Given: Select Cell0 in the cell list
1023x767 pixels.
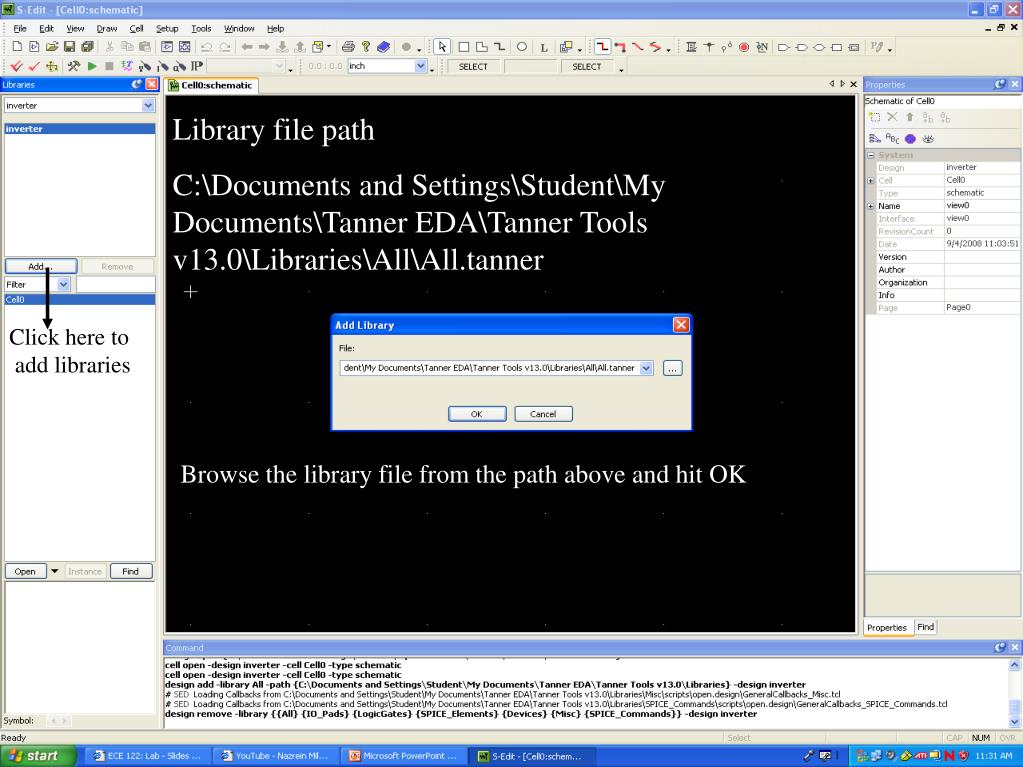Looking at the screenshot, I should point(80,300).
